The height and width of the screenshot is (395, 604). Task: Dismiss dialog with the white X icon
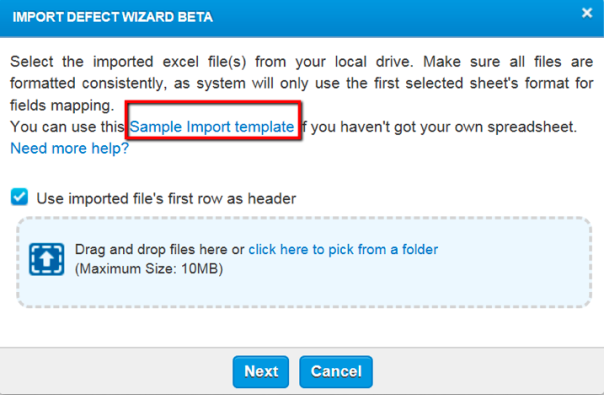coord(587,13)
